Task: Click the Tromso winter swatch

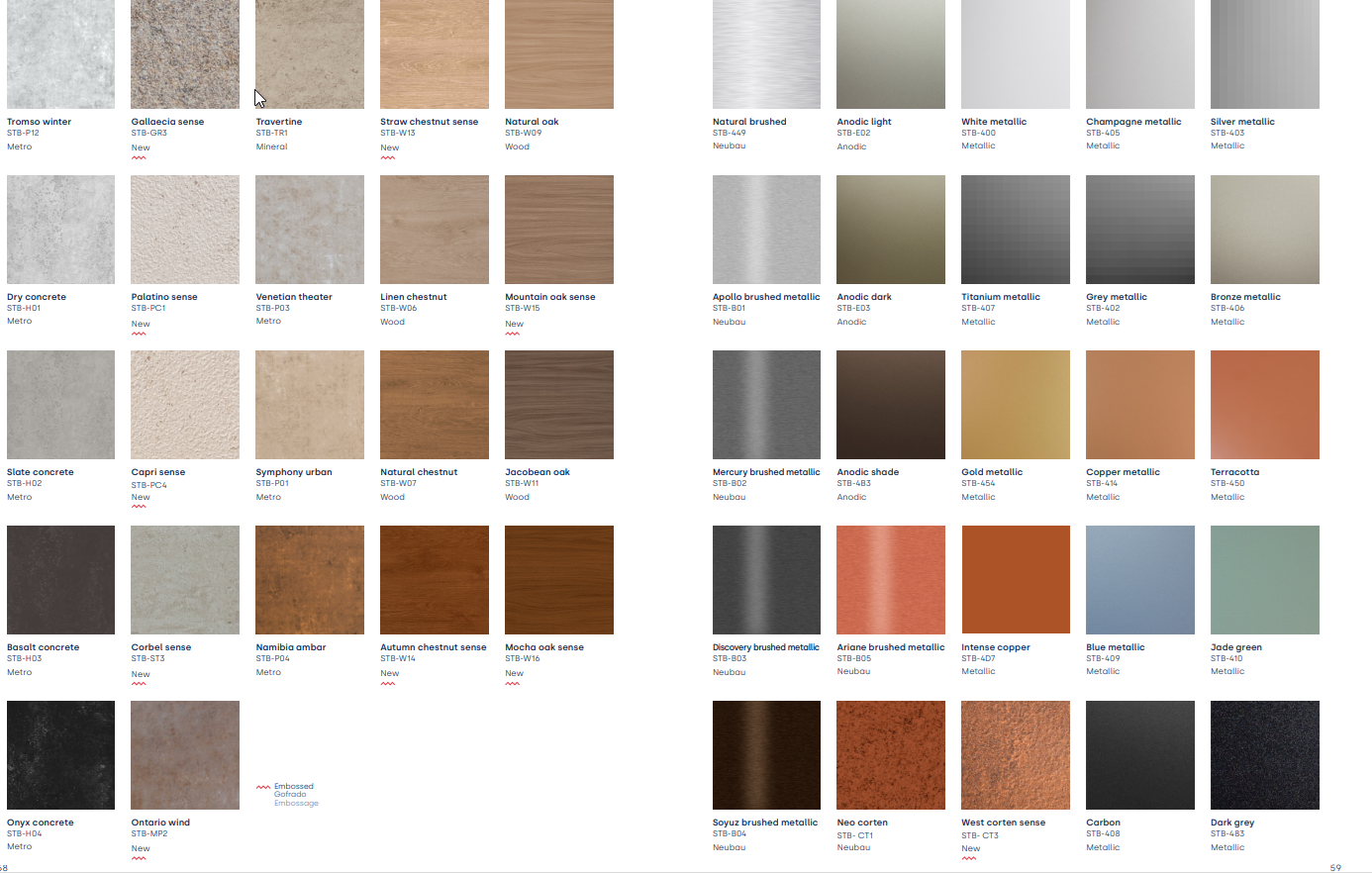Action: click(x=60, y=54)
